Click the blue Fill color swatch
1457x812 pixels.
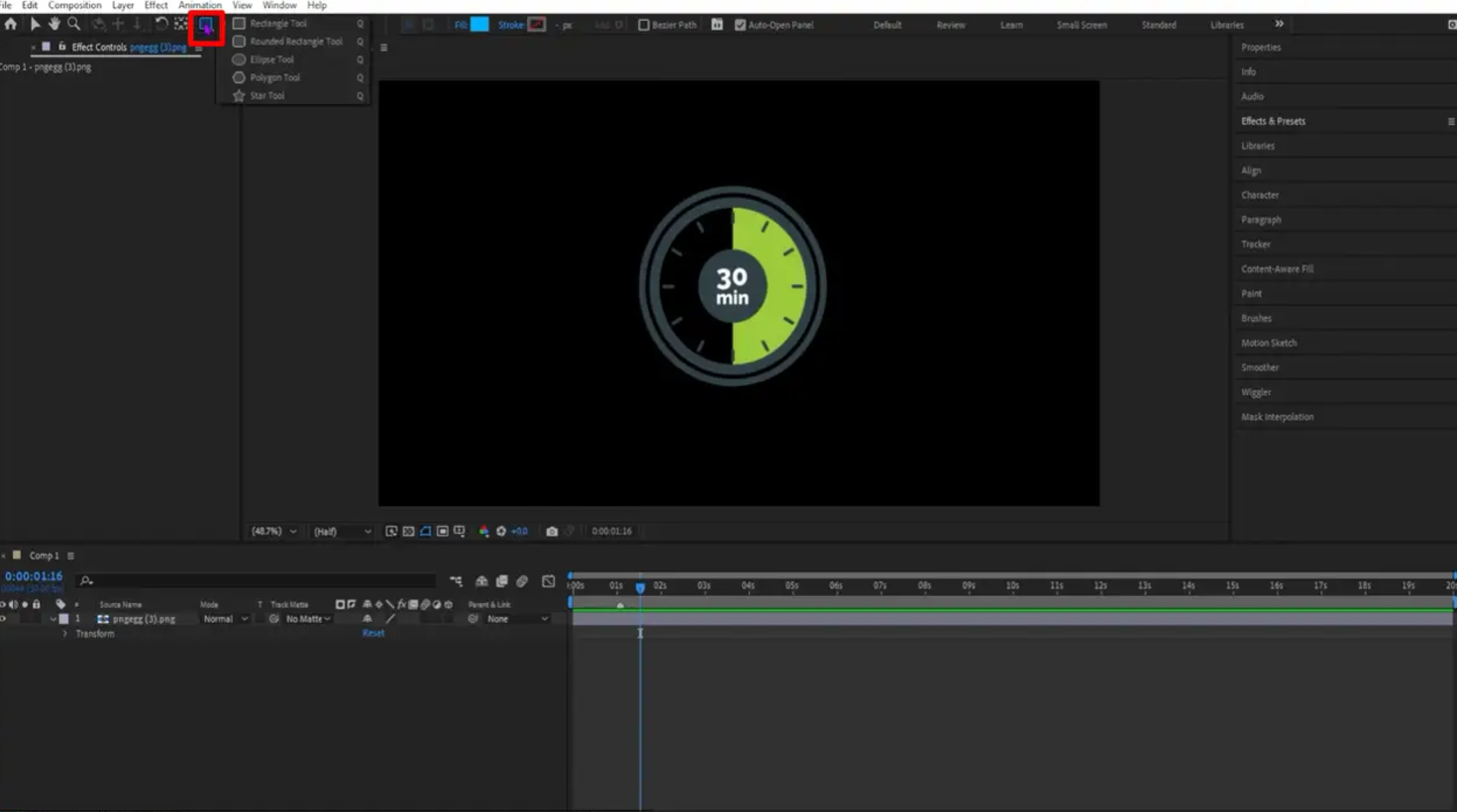click(x=478, y=24)
